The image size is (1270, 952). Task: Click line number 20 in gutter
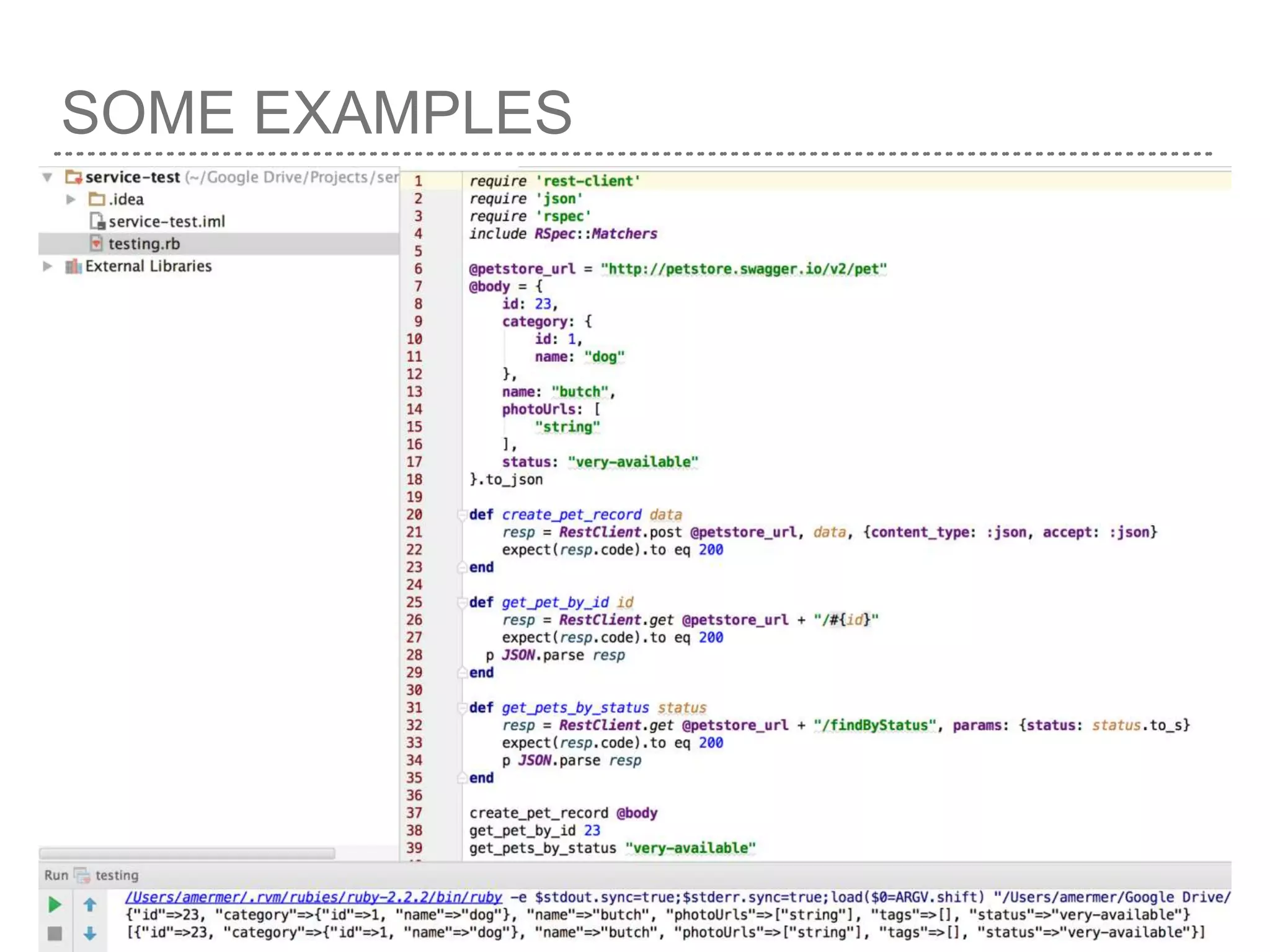(x=414, y=514)
